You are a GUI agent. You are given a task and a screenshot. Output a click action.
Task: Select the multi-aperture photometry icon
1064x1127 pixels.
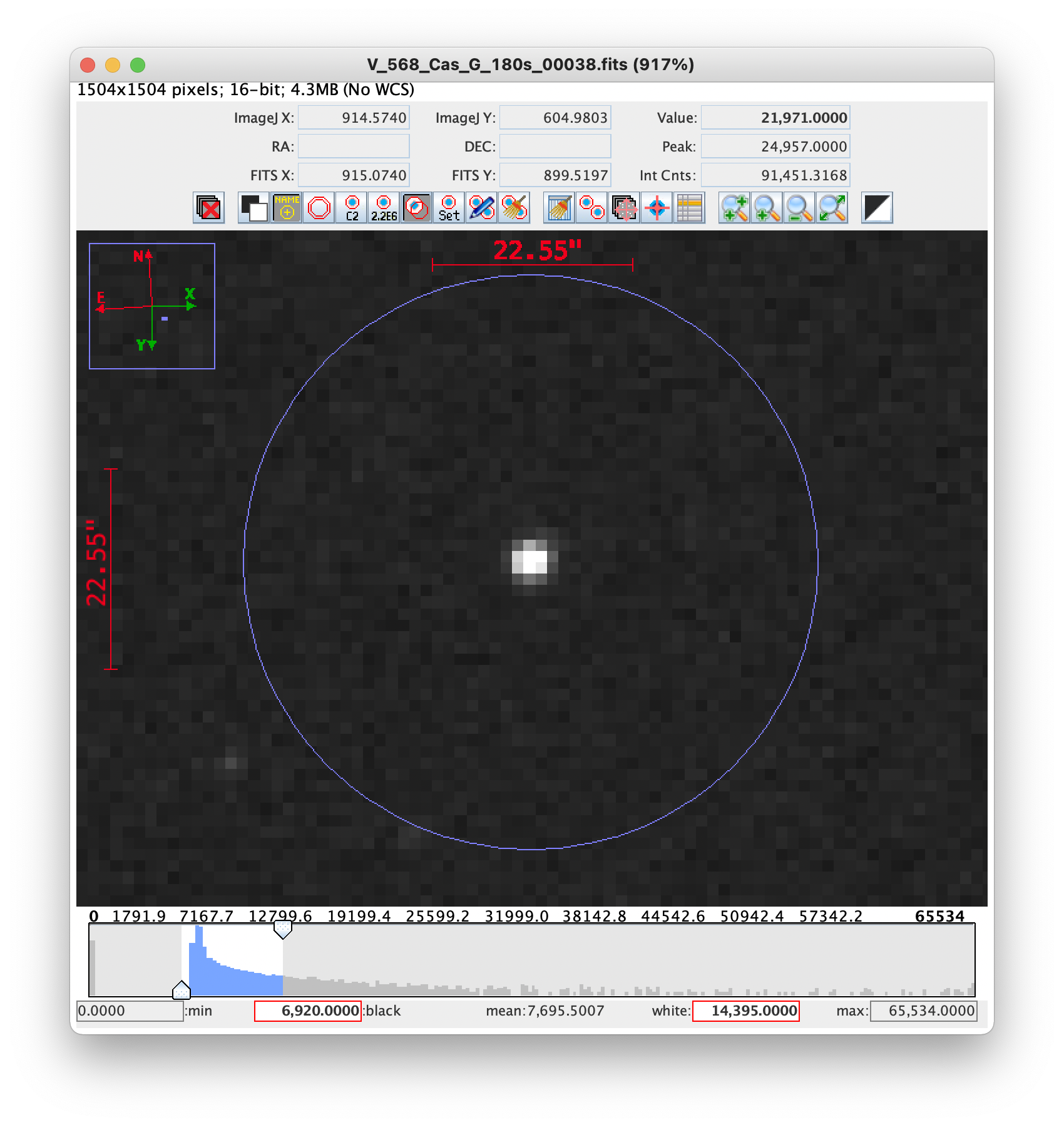coord(591,208)
